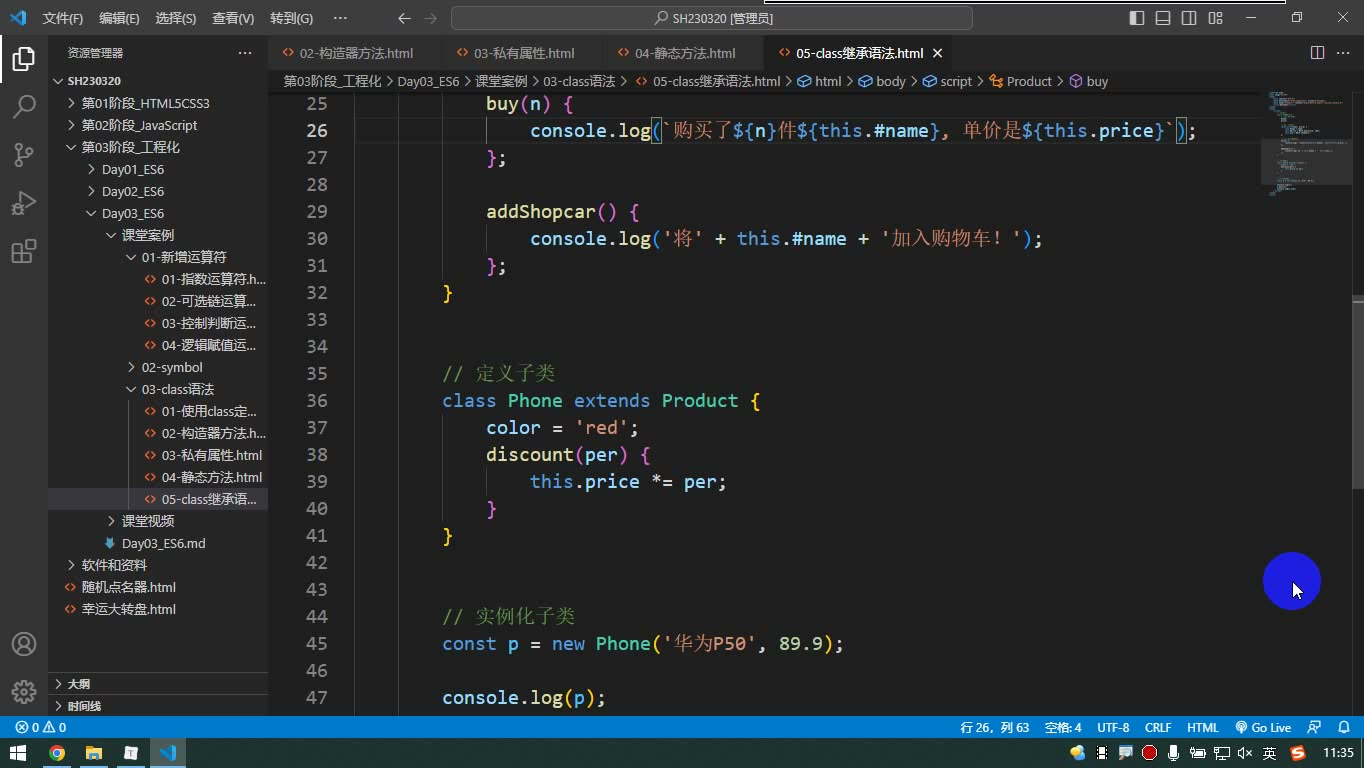The width and height of the screenshot is (1364, 768).
Task: Open the 选择(S) menu
Action: (x=176, y=18)
